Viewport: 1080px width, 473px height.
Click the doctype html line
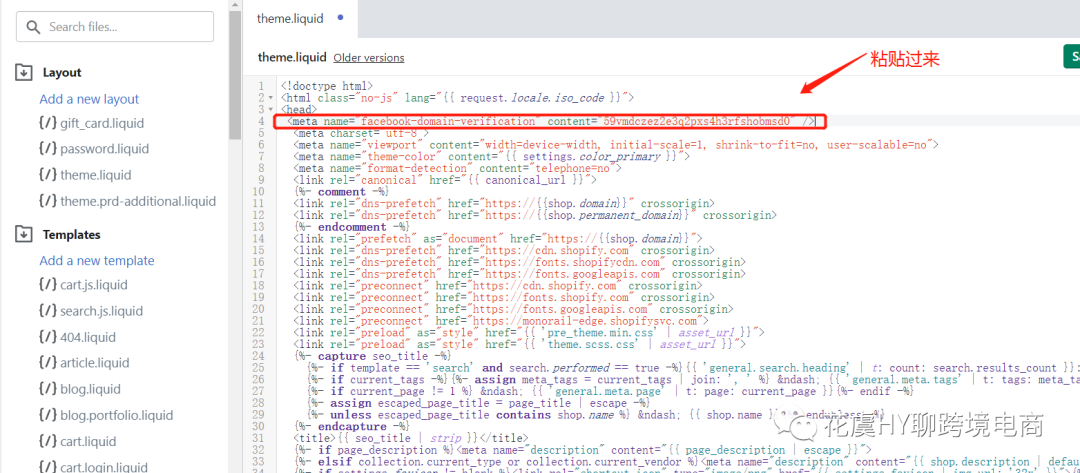tap(326, 86)
